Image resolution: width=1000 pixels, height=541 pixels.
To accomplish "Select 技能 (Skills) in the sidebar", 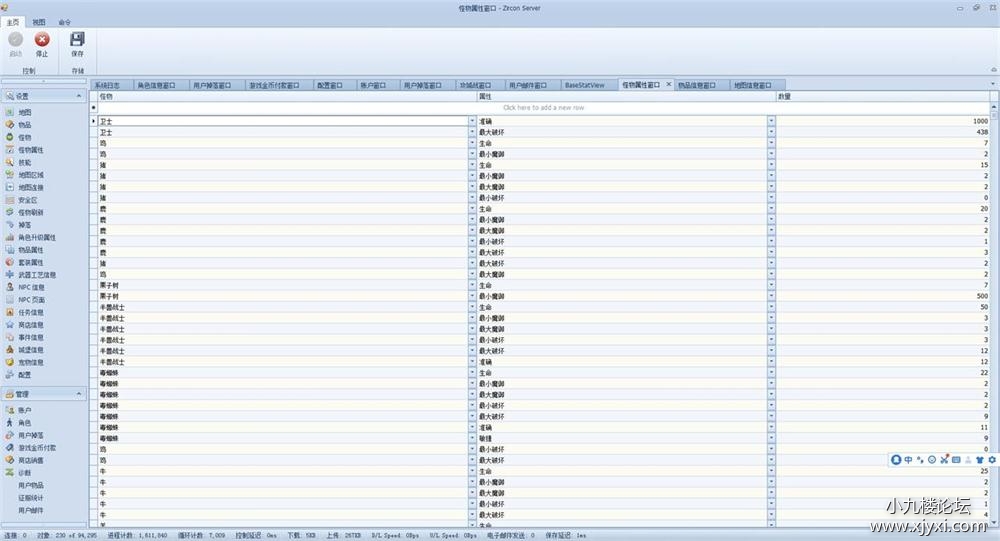I will pos(24,162).
